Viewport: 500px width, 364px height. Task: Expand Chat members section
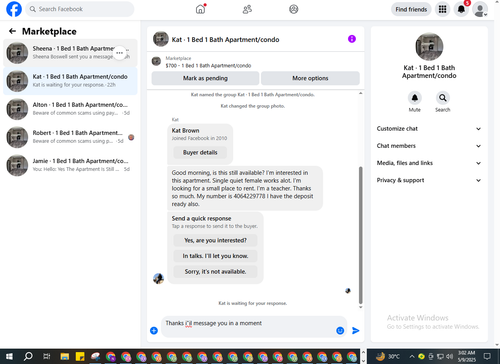click(x=429, y=146)
